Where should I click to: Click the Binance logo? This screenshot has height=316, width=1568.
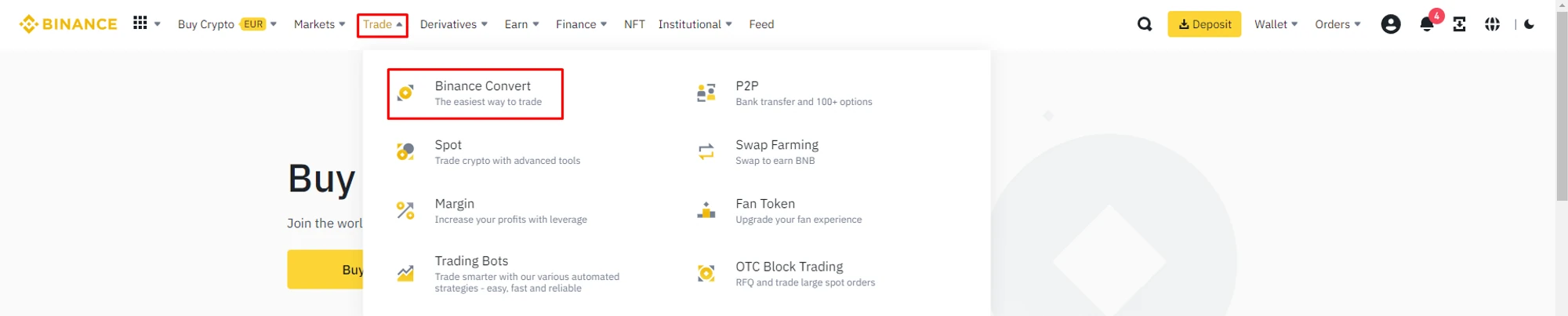[x=68, y=24]
